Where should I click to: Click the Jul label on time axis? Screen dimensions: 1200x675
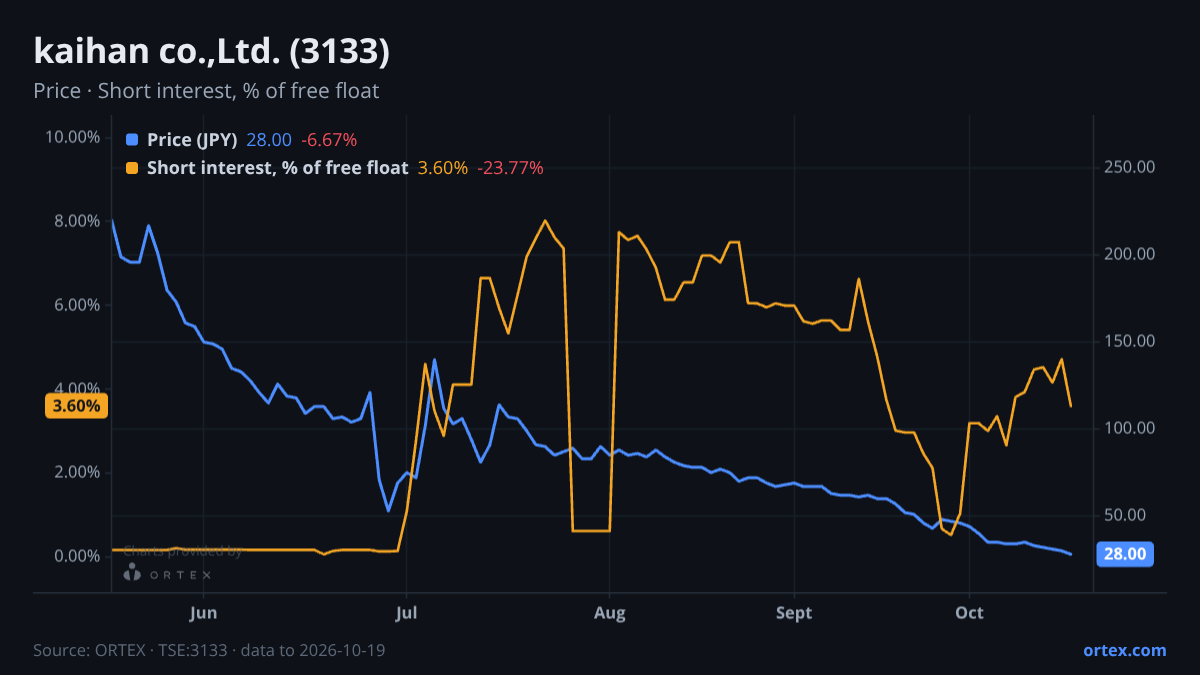click(x=406, y=612)
